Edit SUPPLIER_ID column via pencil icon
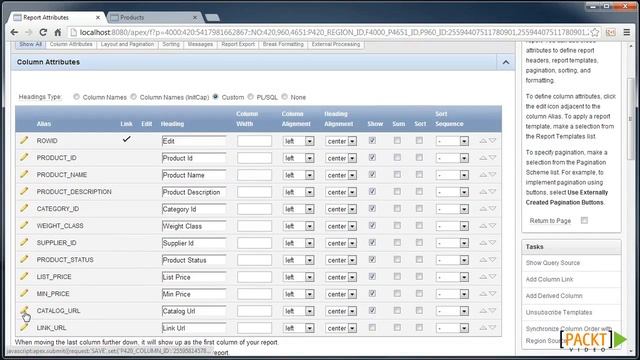 point(24,242)
